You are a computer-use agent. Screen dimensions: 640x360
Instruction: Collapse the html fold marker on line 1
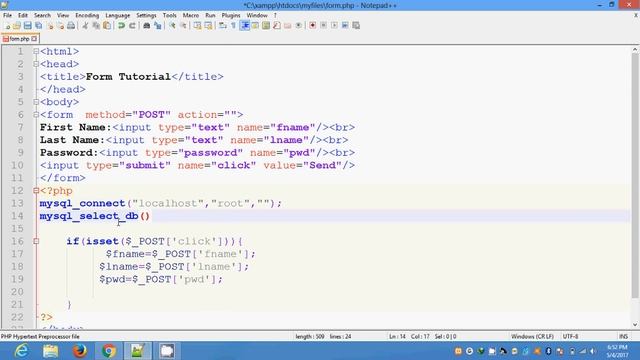tap(36, 51)
